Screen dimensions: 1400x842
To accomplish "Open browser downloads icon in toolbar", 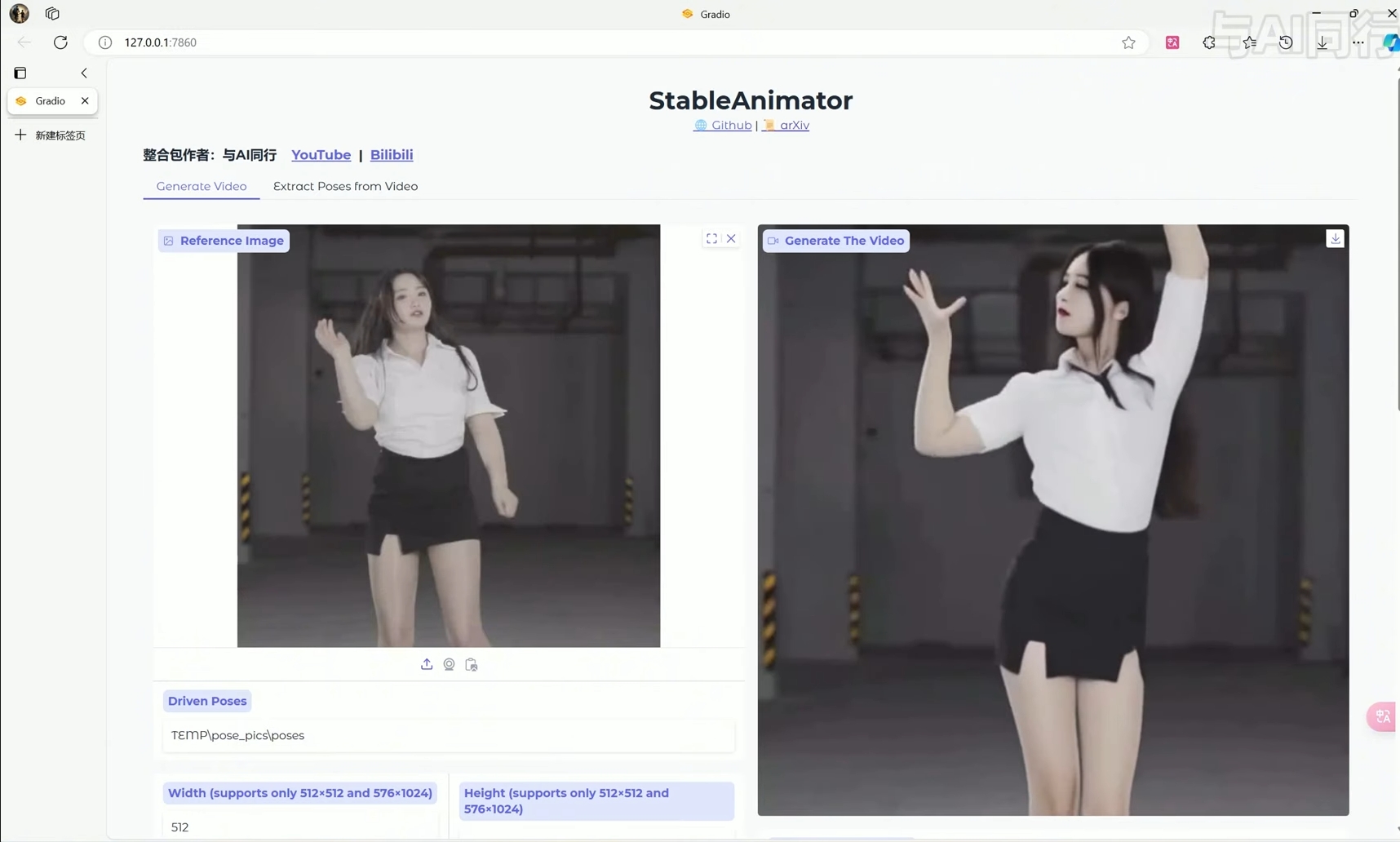I will pyautogui.click(x=1322, y=42).
